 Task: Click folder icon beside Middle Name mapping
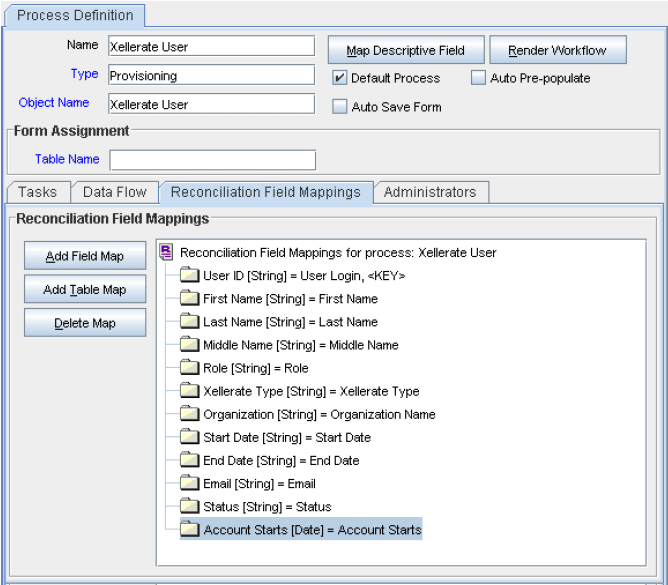coord(189,344)
